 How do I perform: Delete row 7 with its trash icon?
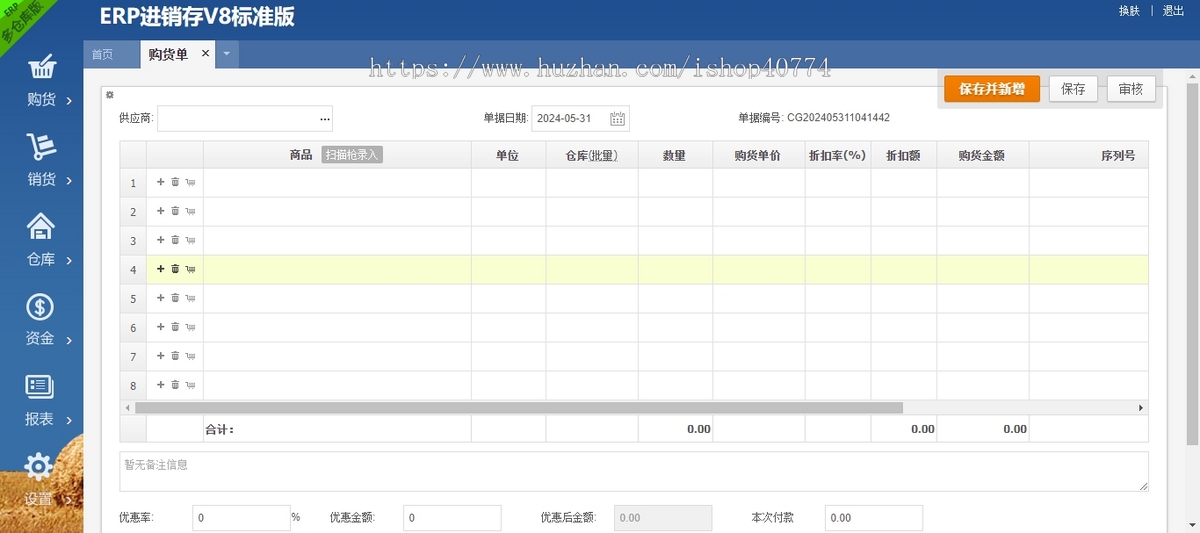coord(175,356)
